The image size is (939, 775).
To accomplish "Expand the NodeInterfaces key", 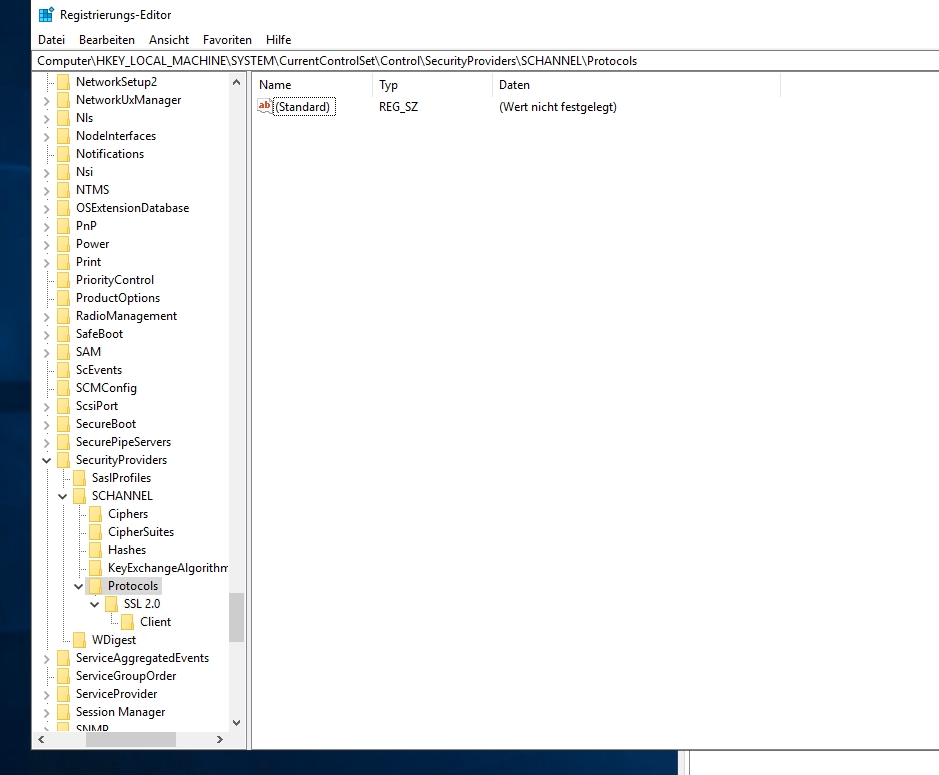I will 46,137.
